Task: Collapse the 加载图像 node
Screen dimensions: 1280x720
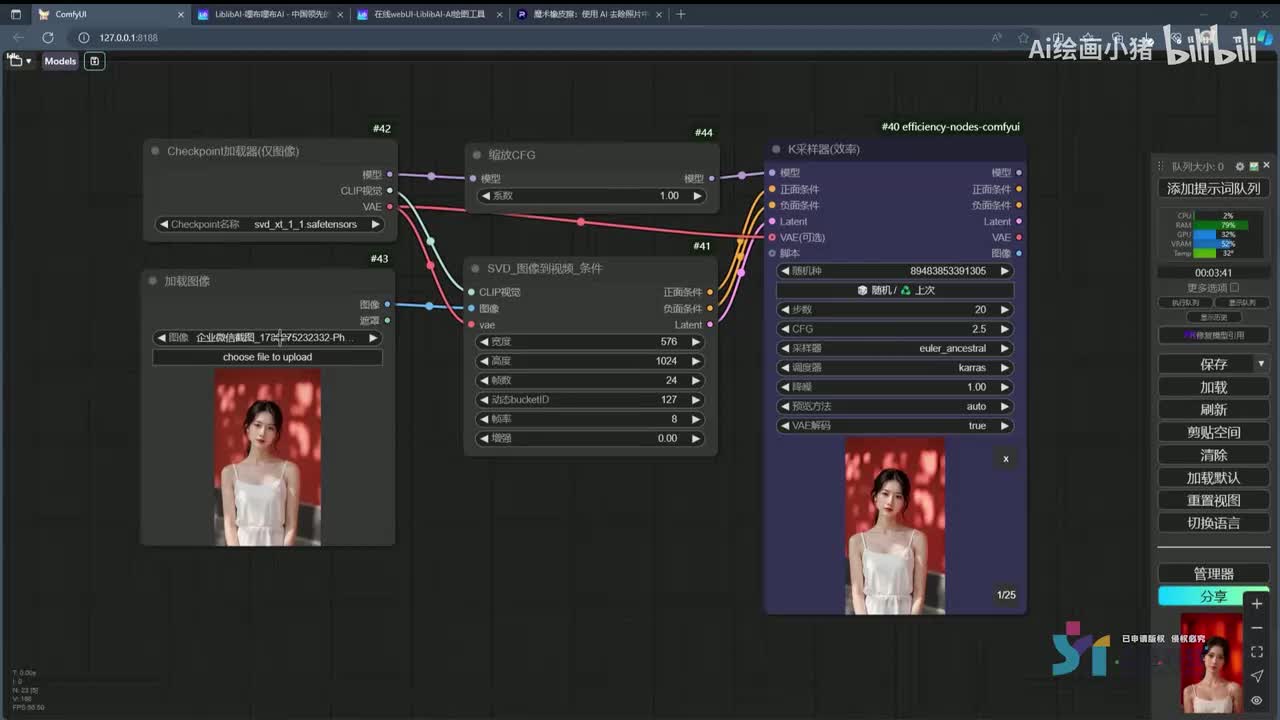Action: click(153, 281)
